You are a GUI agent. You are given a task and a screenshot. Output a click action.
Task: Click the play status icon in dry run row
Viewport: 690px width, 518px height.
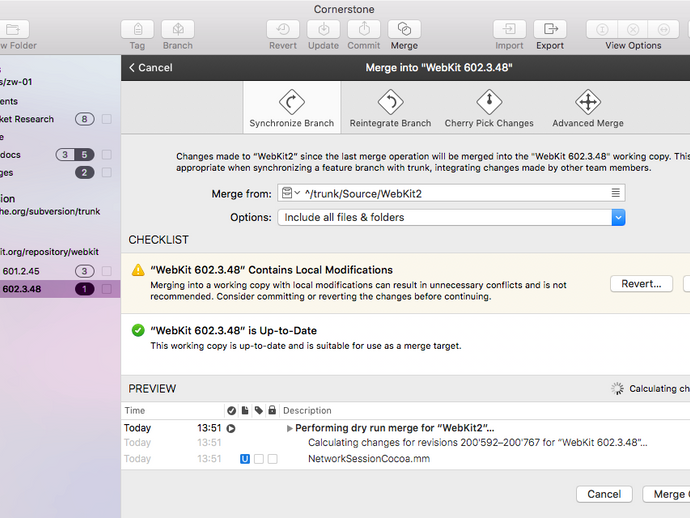231,428
